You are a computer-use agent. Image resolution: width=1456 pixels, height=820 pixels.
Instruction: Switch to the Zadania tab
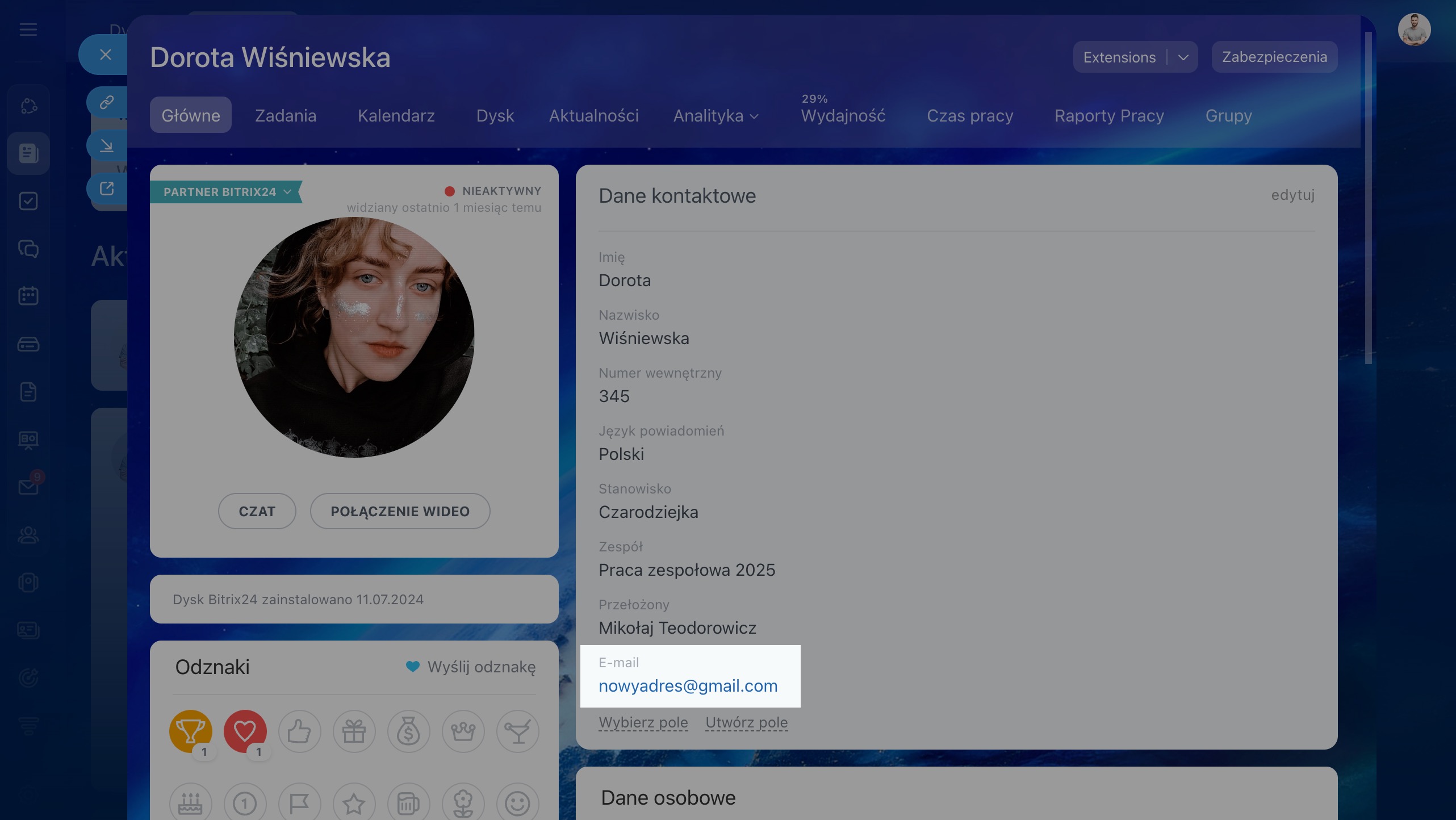[x=286, y=116]
